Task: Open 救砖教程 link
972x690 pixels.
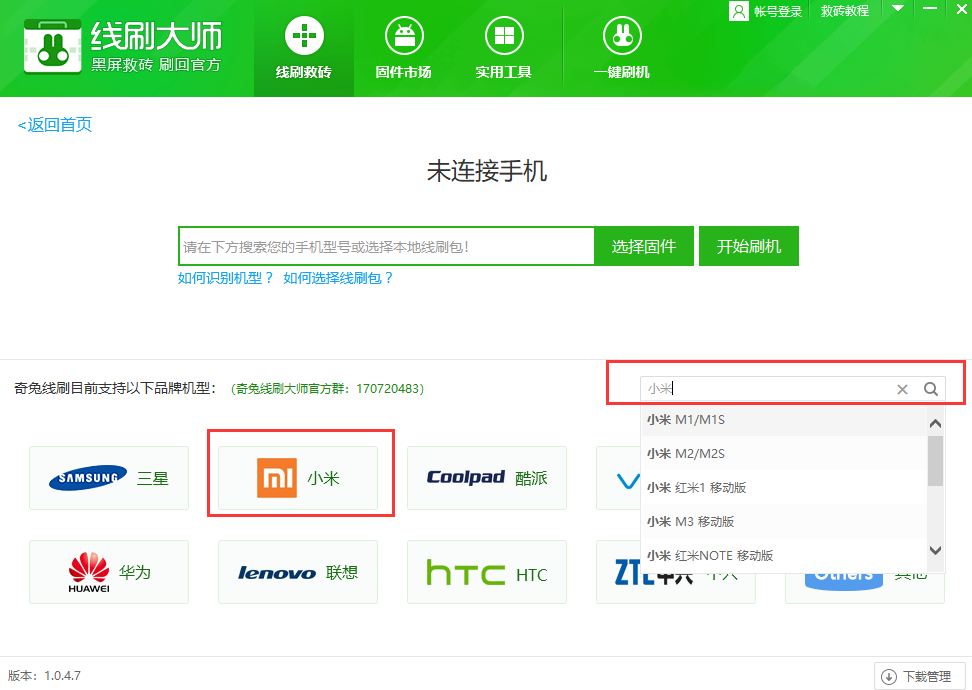Action: (844, 11)
